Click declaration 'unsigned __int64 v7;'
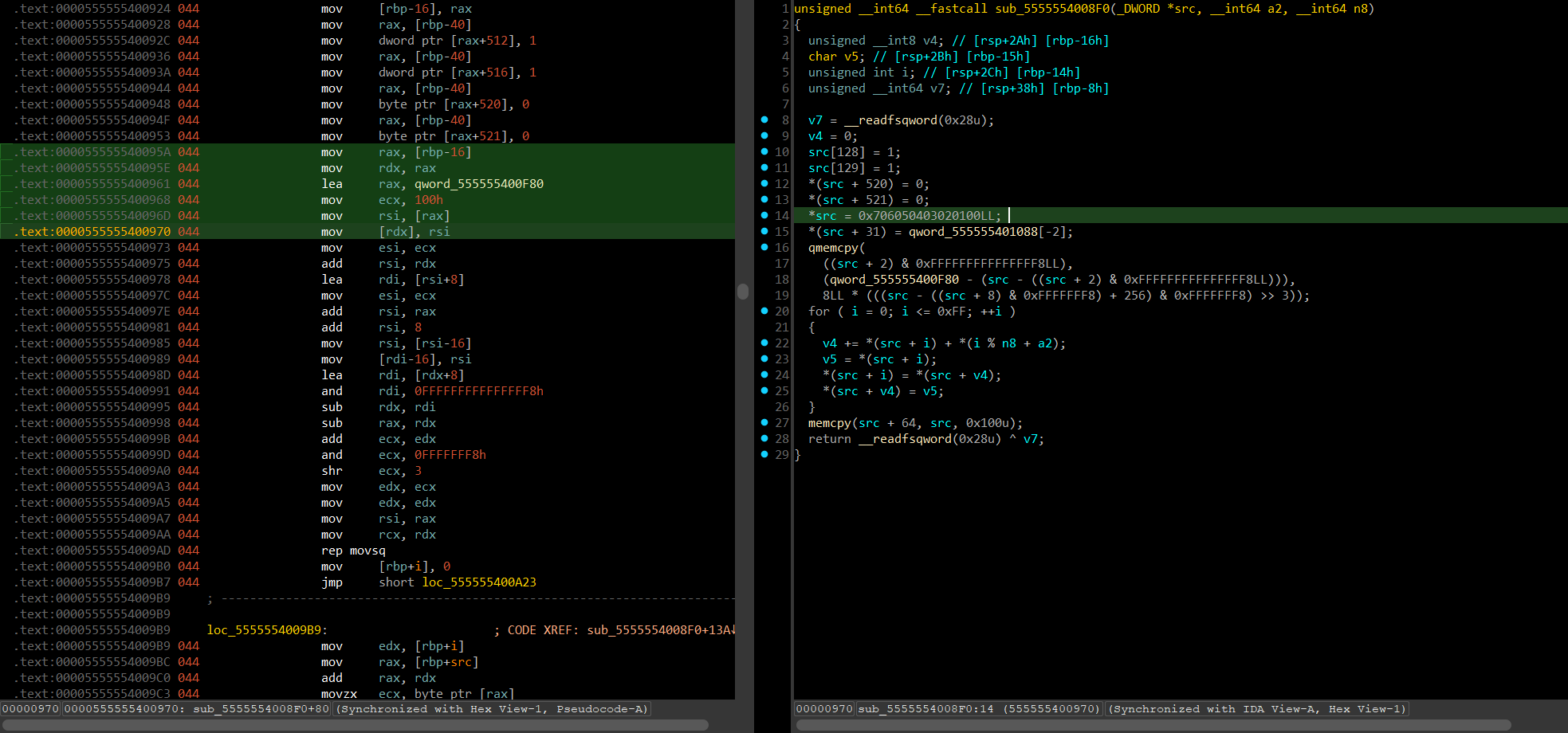Image resolution: width=1568 pixels, height=733 pixels. click(x=879, y=88)
